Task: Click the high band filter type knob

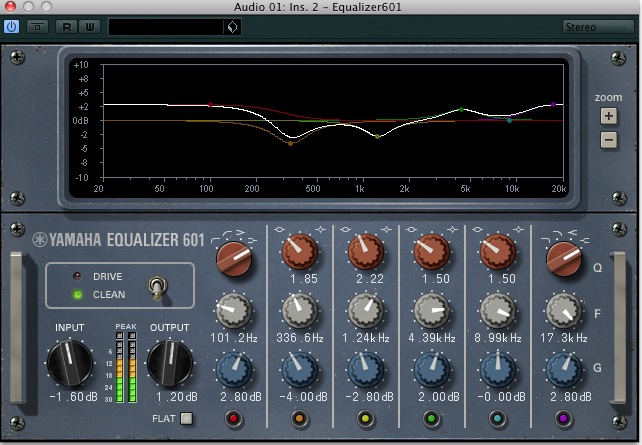Action: click(x=564, y=259)
